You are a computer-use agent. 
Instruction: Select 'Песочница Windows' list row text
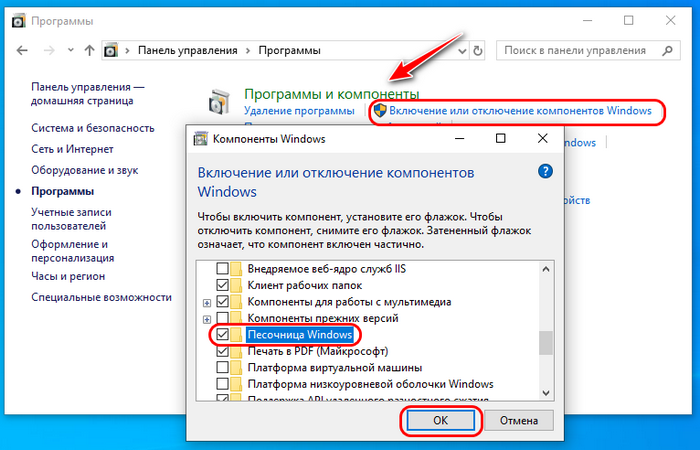coord(300,335)
